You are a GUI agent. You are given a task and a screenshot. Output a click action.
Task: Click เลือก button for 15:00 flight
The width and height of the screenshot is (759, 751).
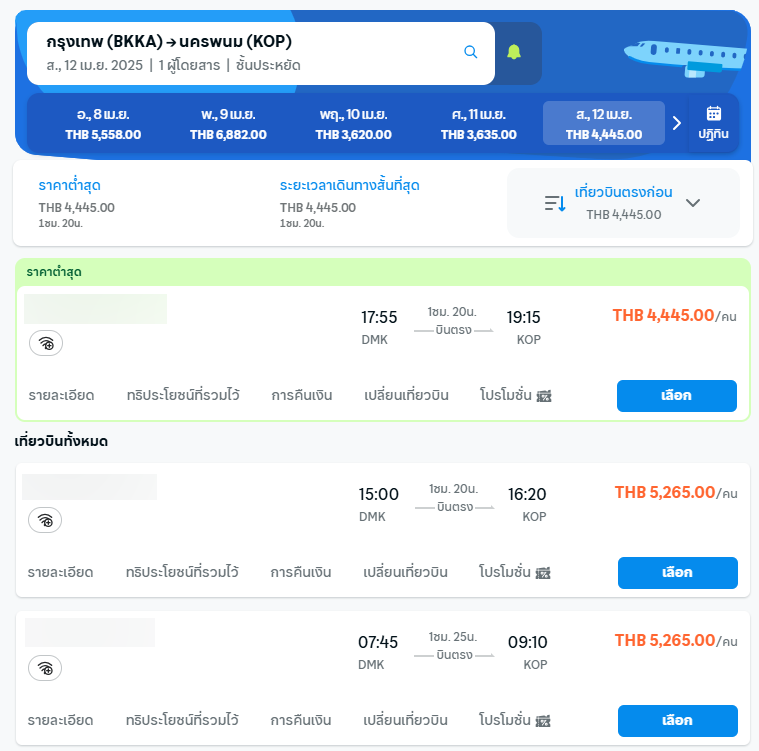click(x=678, y=573)
